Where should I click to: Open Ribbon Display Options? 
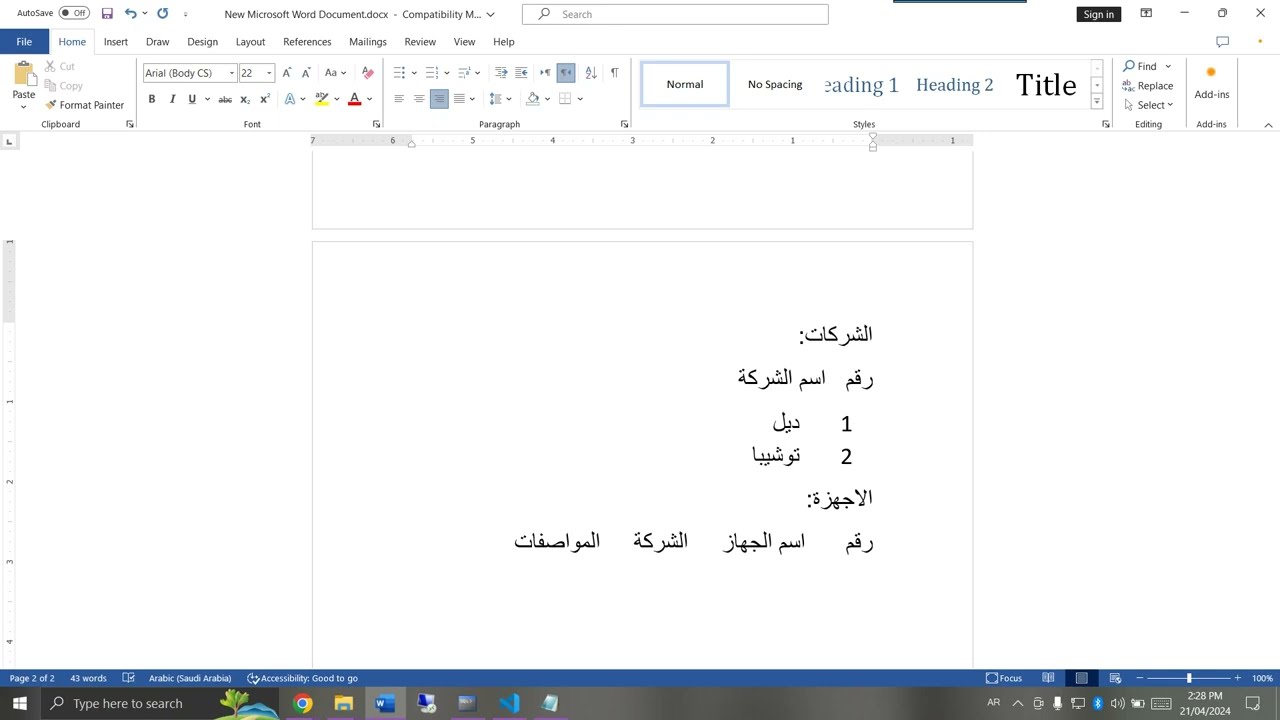point(1146,14)
